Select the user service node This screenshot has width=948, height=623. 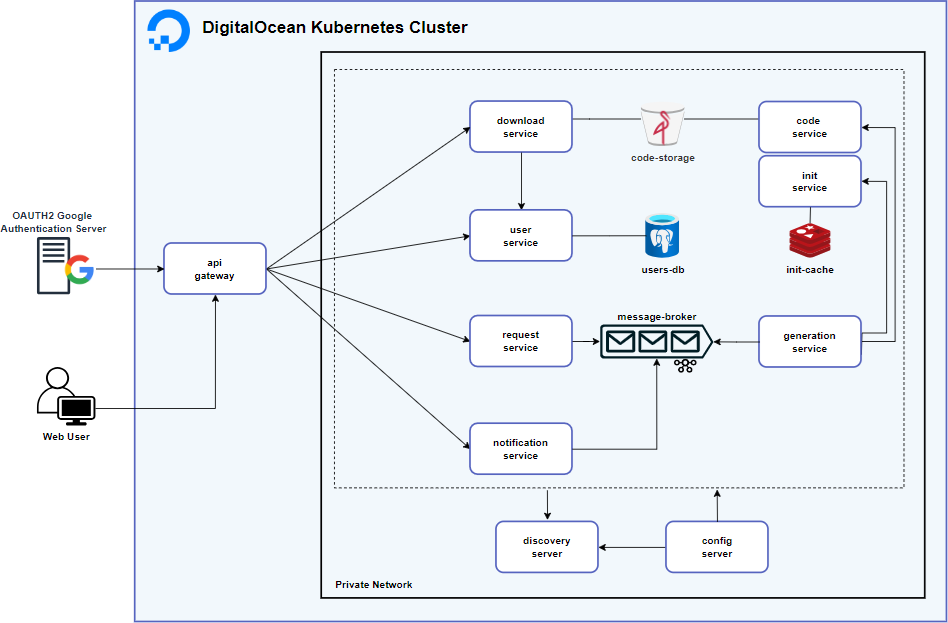click(521, 236)
